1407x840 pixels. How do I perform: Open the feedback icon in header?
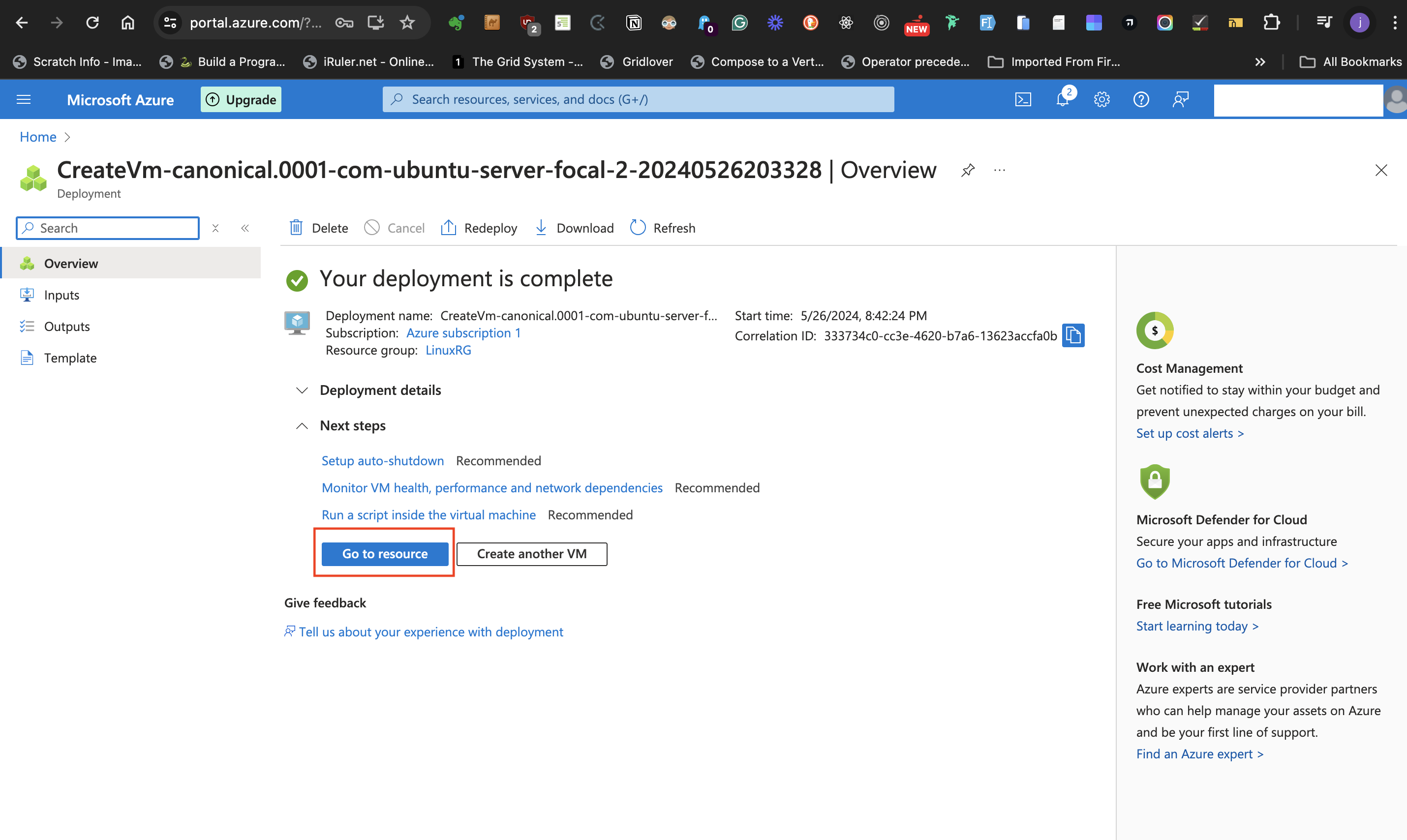coord(1181,100)
